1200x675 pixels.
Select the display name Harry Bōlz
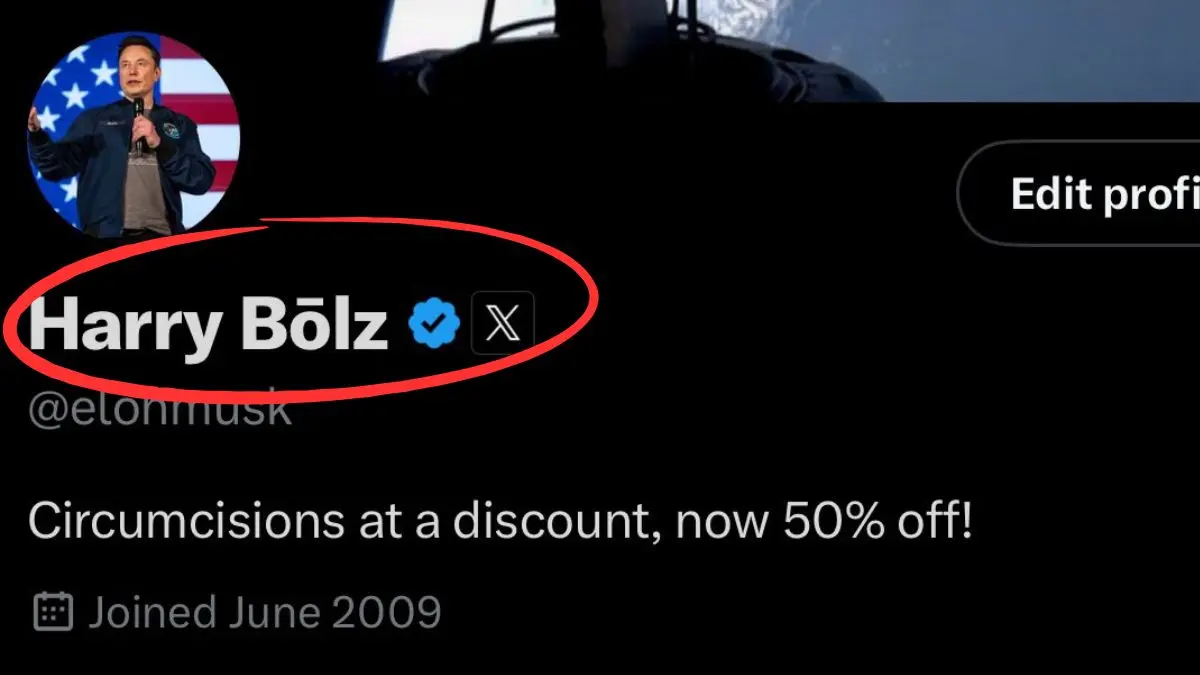pos(208,327)
